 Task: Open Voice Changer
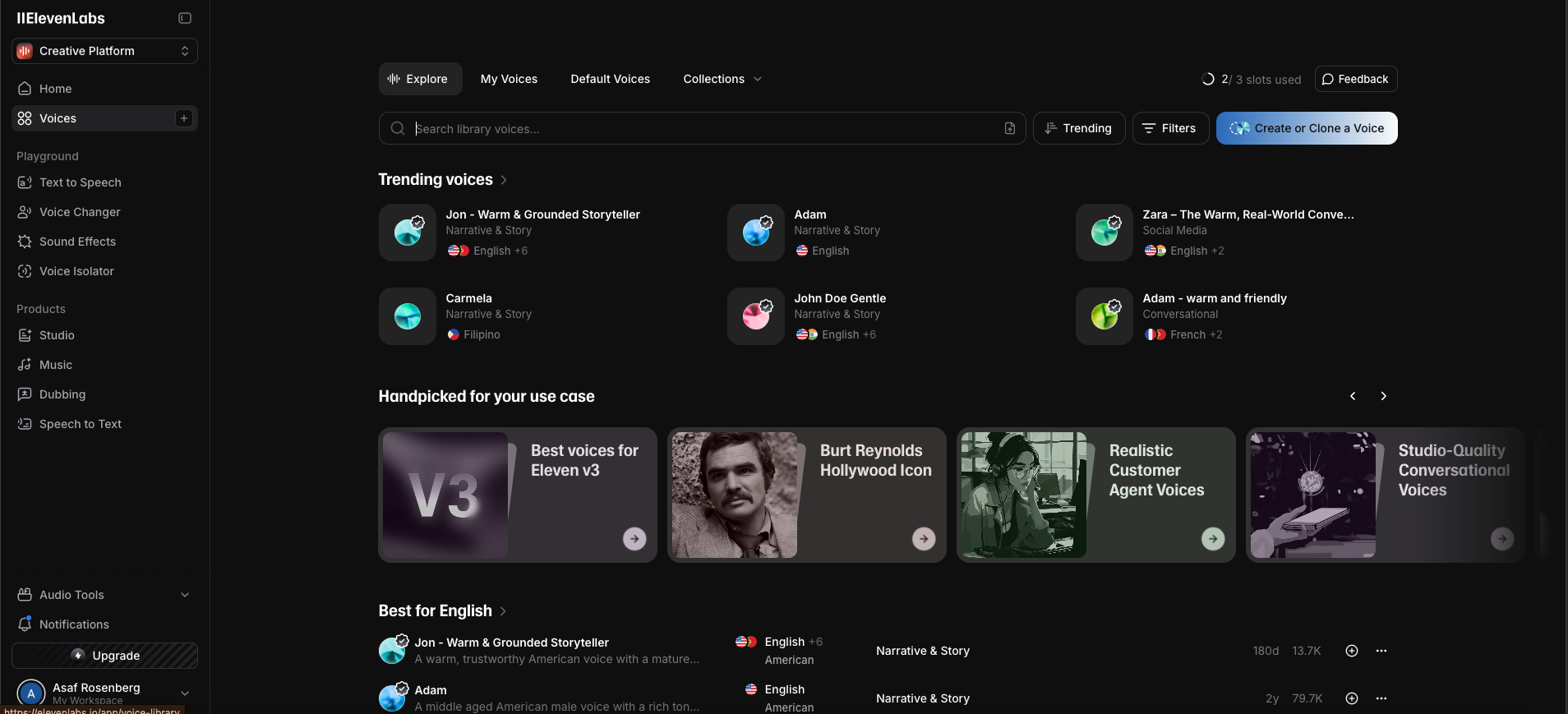(104, 212)
